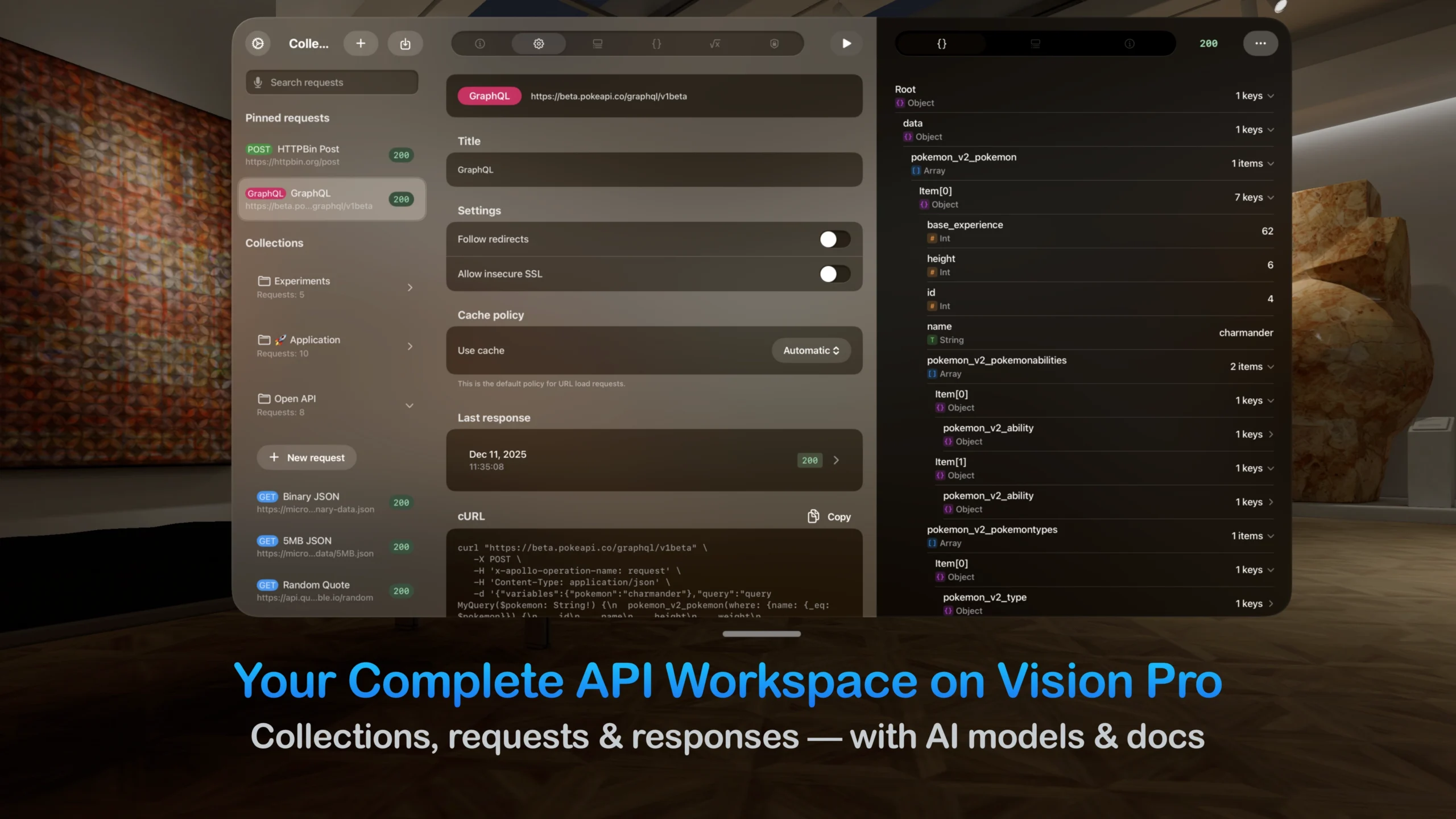Screen dimensions: 1456x819
Task: Collapse the pokemon_v2_pokemon array node
Action: 1271,163
